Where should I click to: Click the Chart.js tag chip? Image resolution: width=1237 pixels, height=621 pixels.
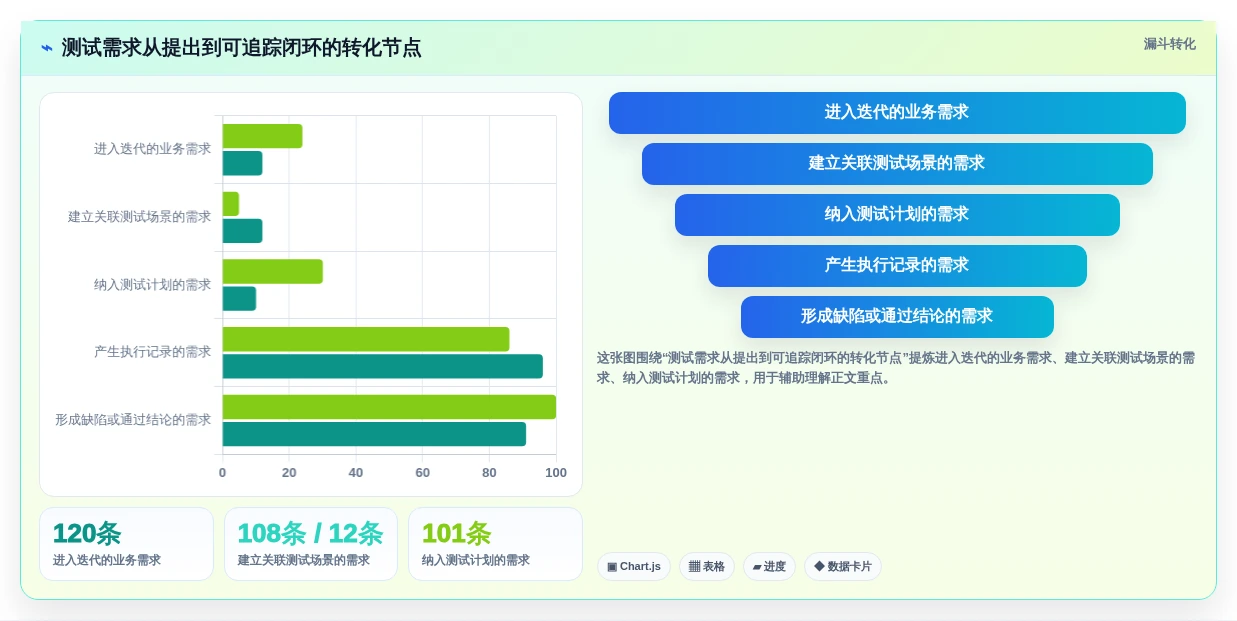point(634,567)
